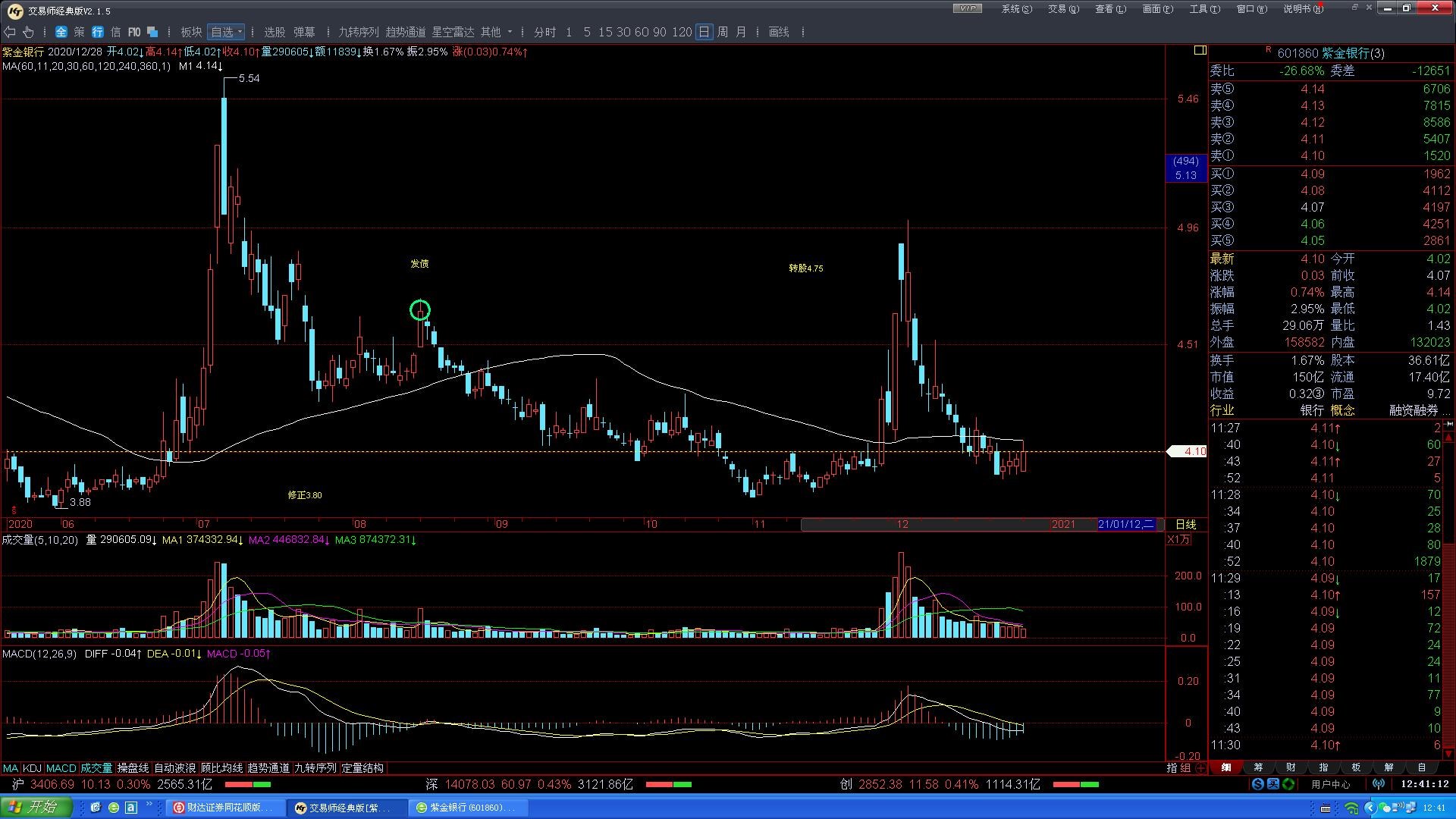The width and height of the screenshot is (1456, 819).
Task: Select the hand pointer tool icon
Action: tap(28, 32)
